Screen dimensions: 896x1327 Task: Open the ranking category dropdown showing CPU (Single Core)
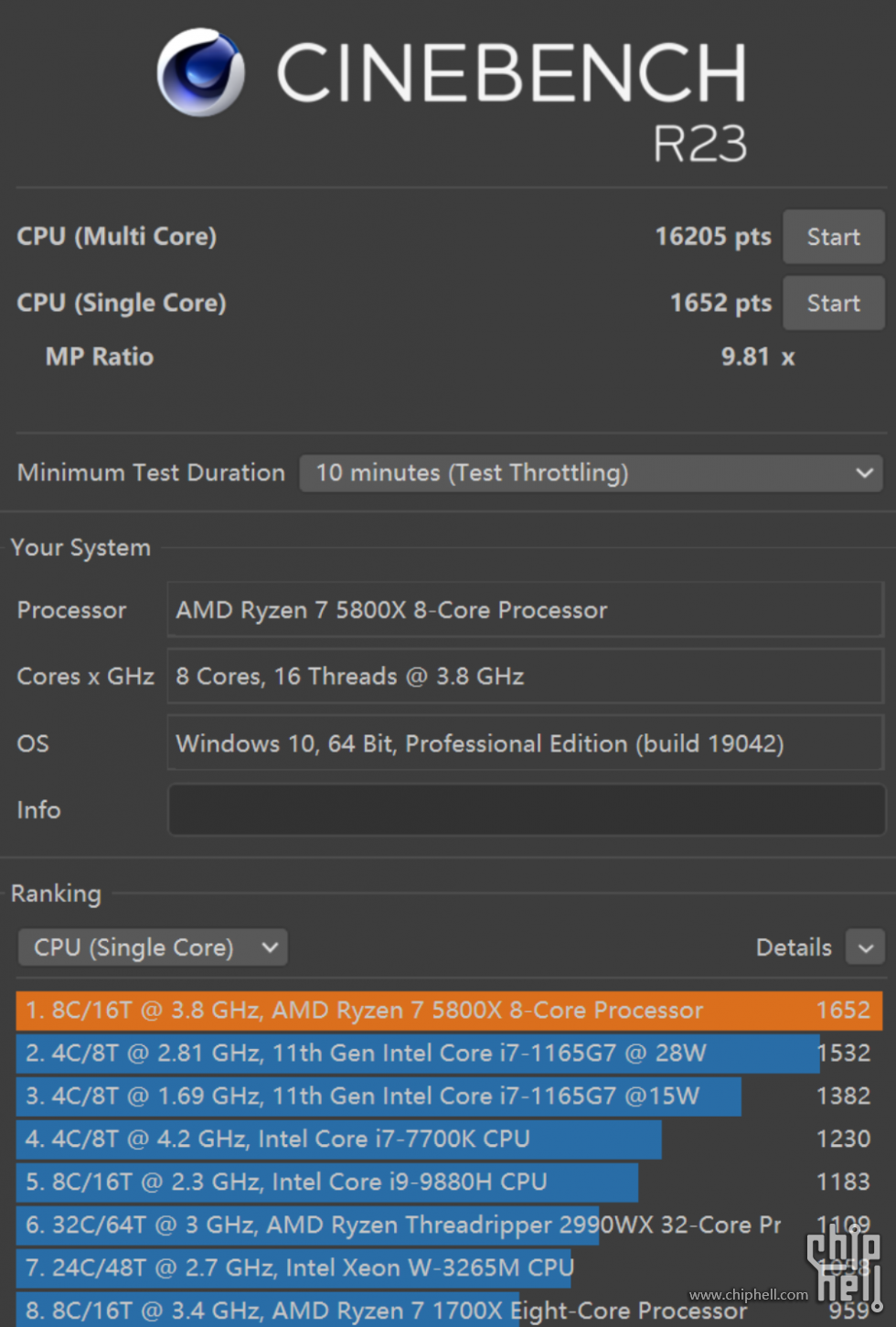tap(152, 947)
